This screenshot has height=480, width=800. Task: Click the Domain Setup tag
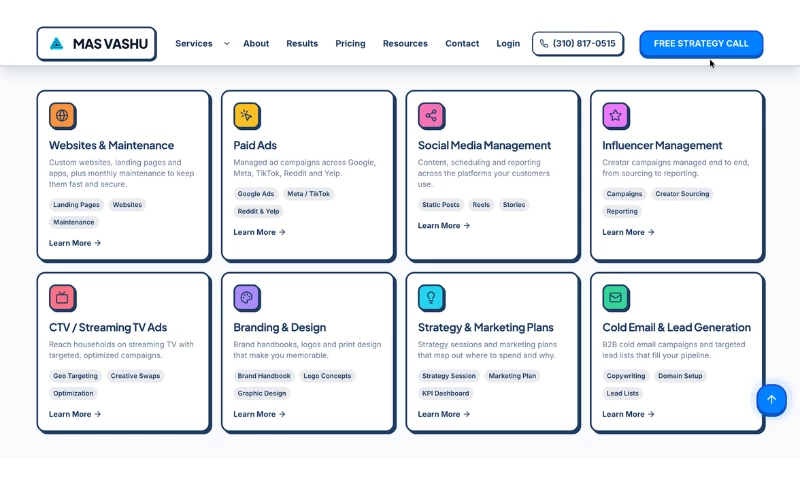coord(680,376)
